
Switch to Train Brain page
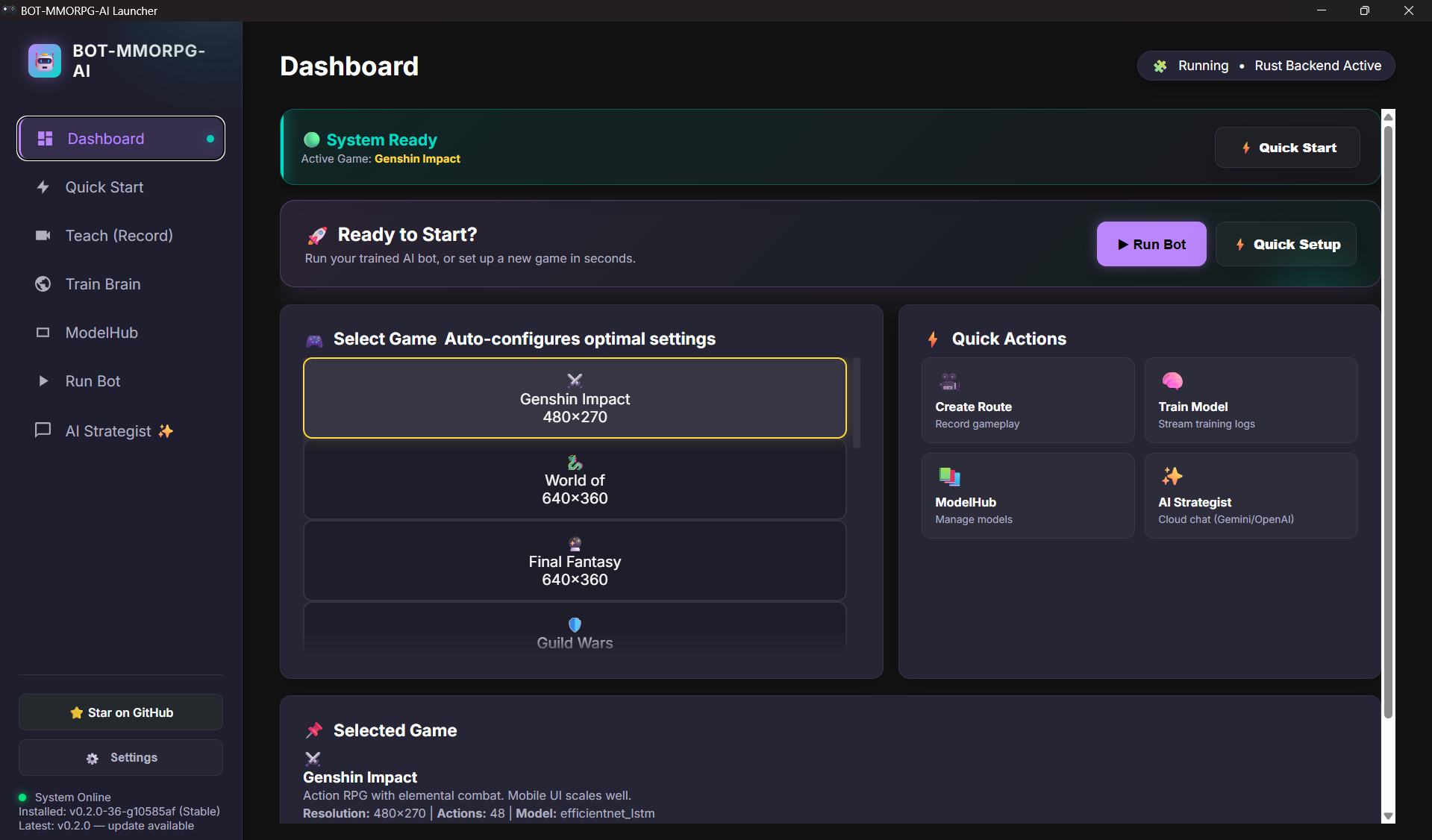[x=121, y=284]
